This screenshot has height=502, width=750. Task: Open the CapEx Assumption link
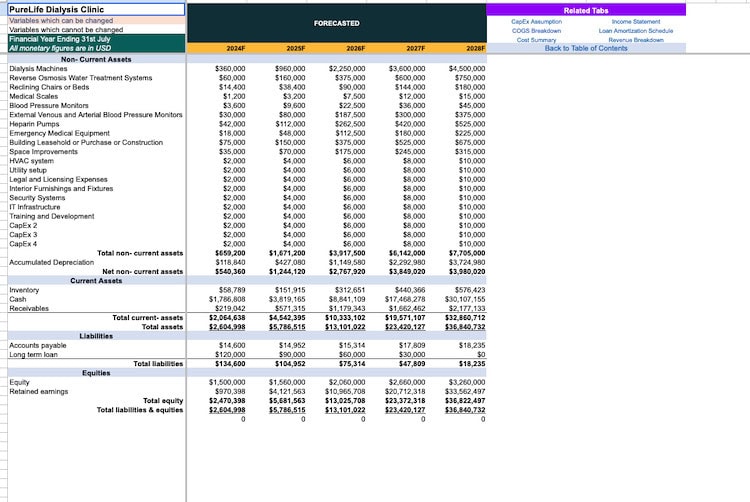pos(536,22)
